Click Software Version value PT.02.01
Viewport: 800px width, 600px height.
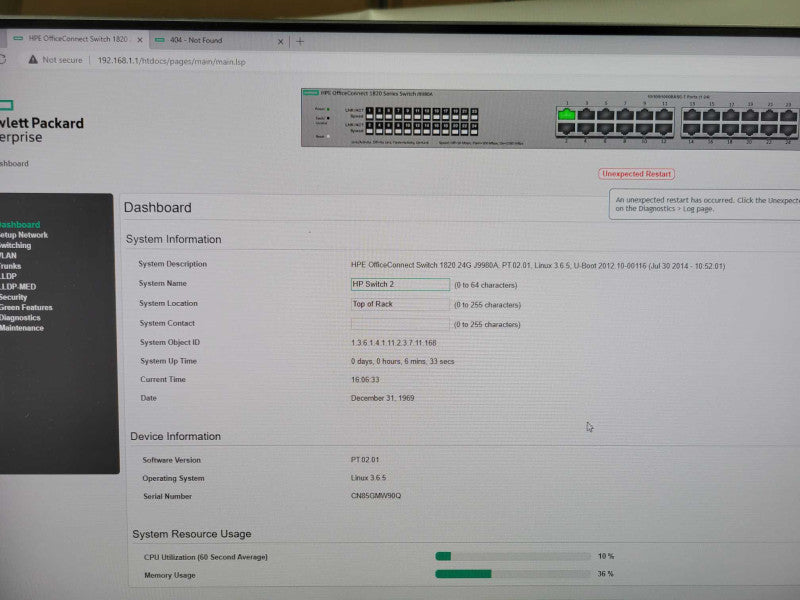[365, 460]
